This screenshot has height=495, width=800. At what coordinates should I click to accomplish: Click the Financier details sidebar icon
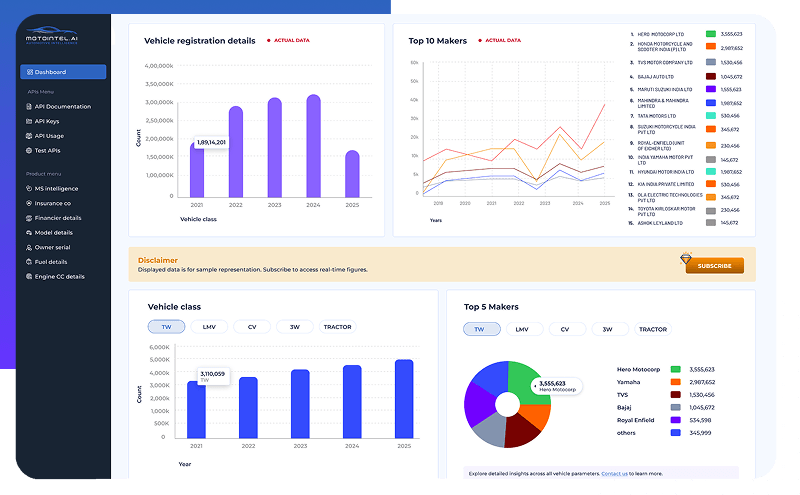[29, 218]
